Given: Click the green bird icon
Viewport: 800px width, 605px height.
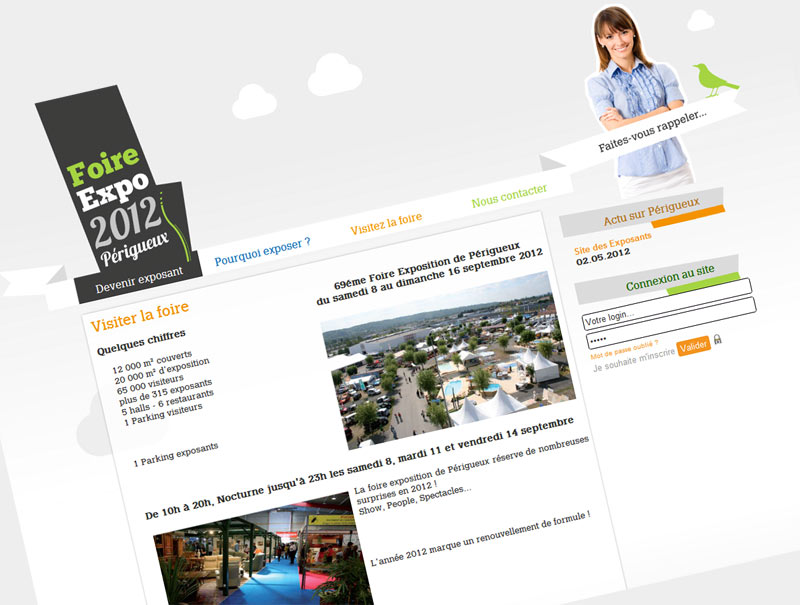Looking at the screenshot, I should [x=714, y=80].
